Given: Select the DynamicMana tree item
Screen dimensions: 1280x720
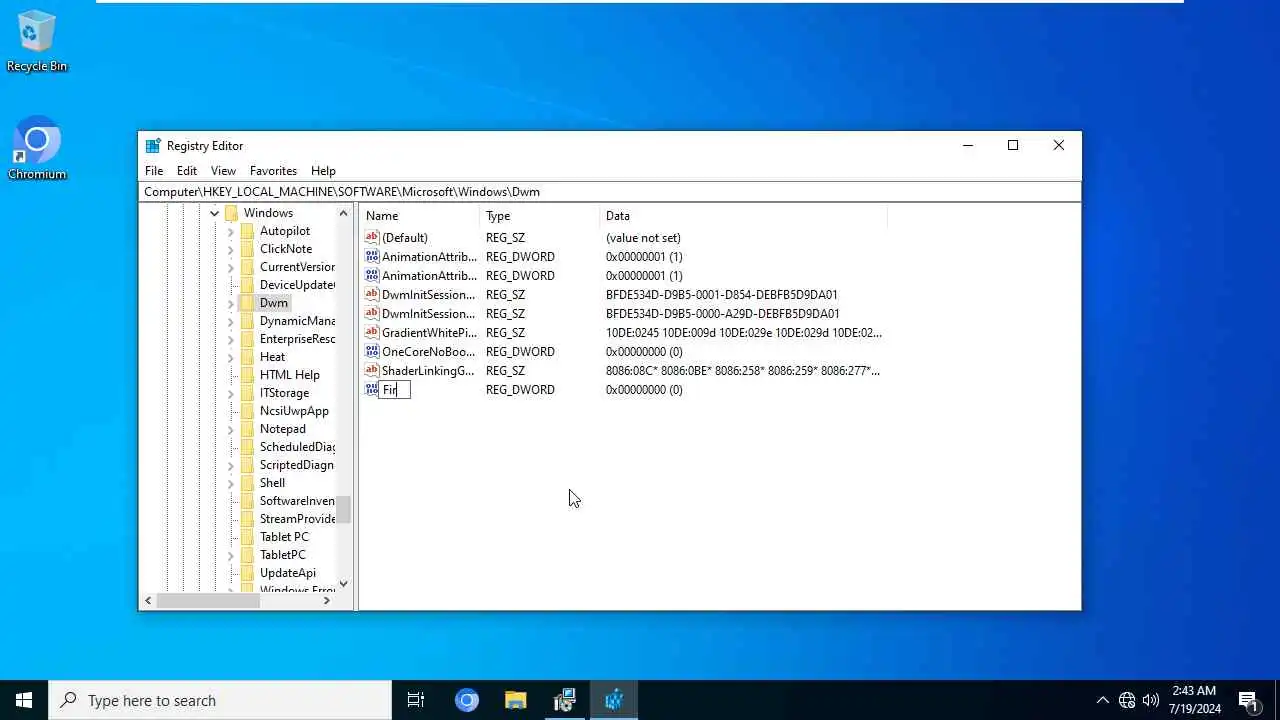Looking at the screenshot, I should pyautogui.click(x=297, y=321).
